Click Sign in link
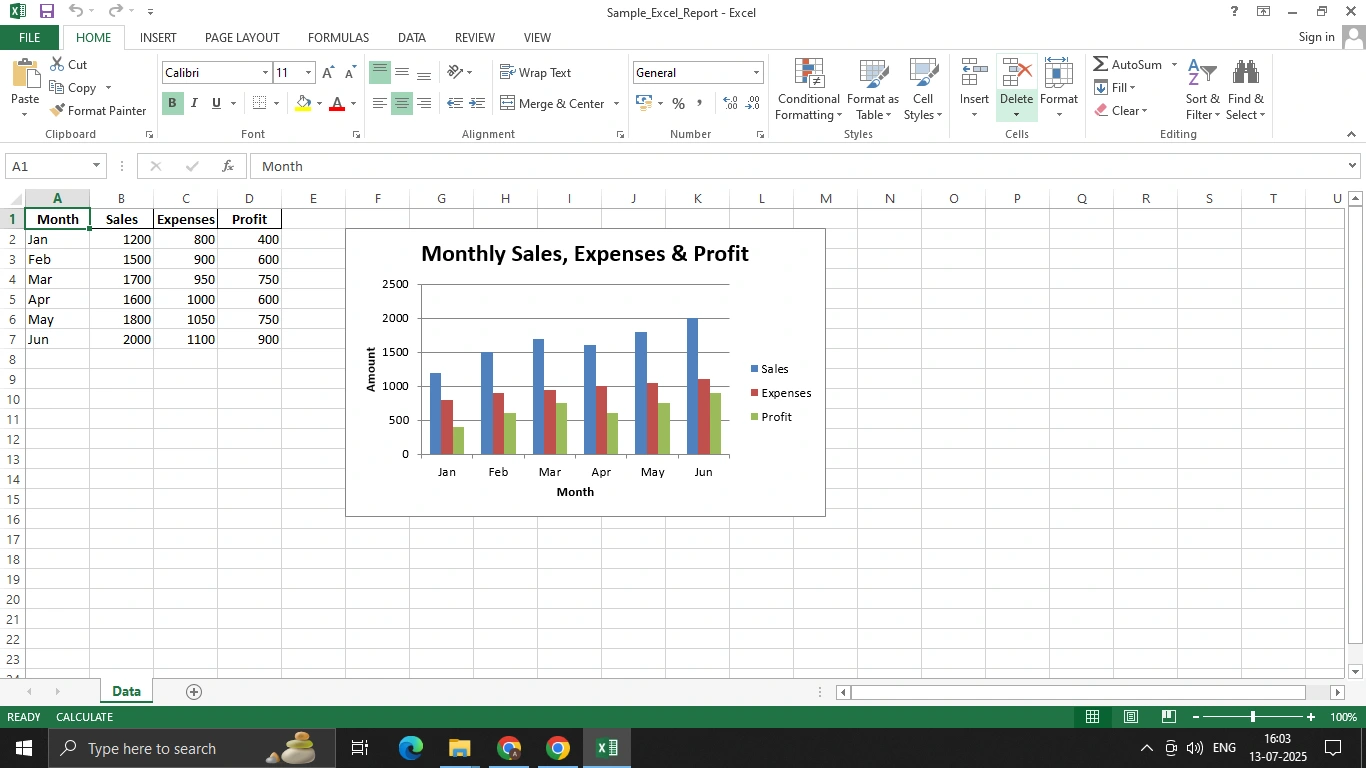The height and width of the screenshot is (768, 1366). (1316, 38)
